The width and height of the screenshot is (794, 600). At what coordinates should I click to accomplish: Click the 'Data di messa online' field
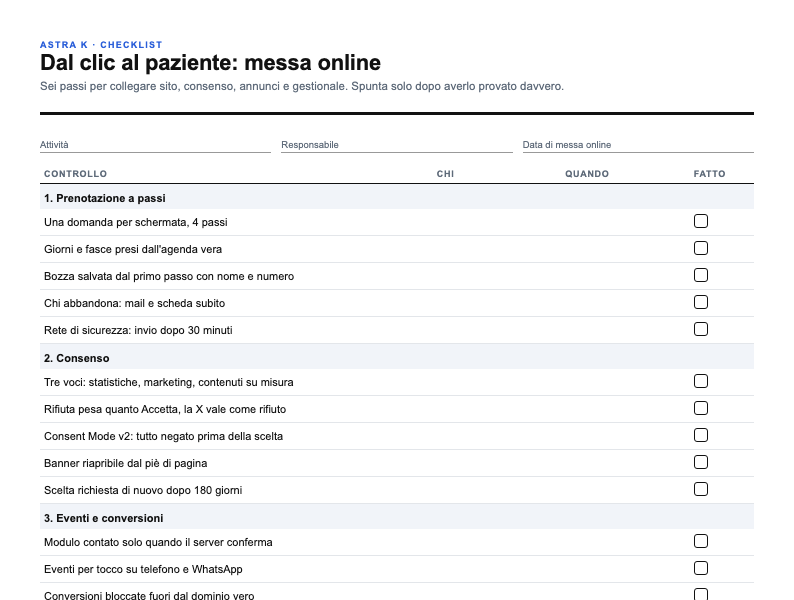tap(638, 145)
